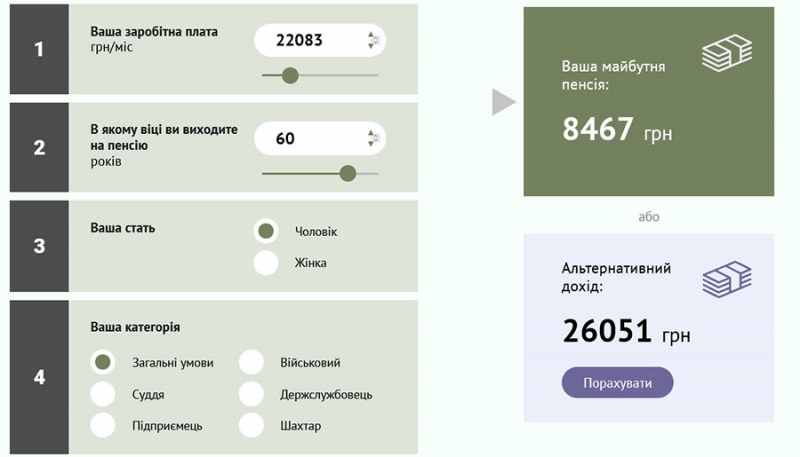This screenshot has height=457, width=800.
Task: Click the step number 1 block
Action: [x=39, y=49]
